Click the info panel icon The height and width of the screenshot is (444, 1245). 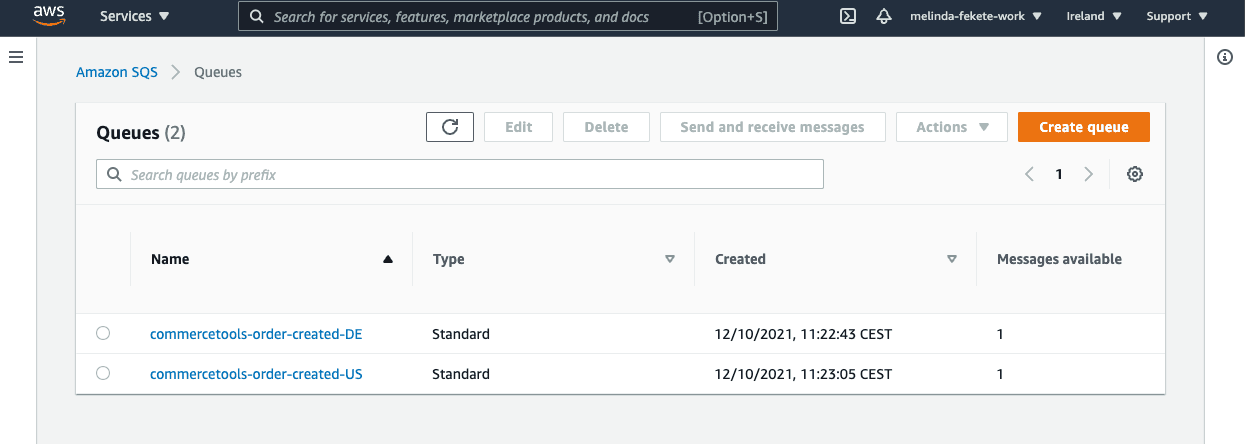coord(1224,57)
